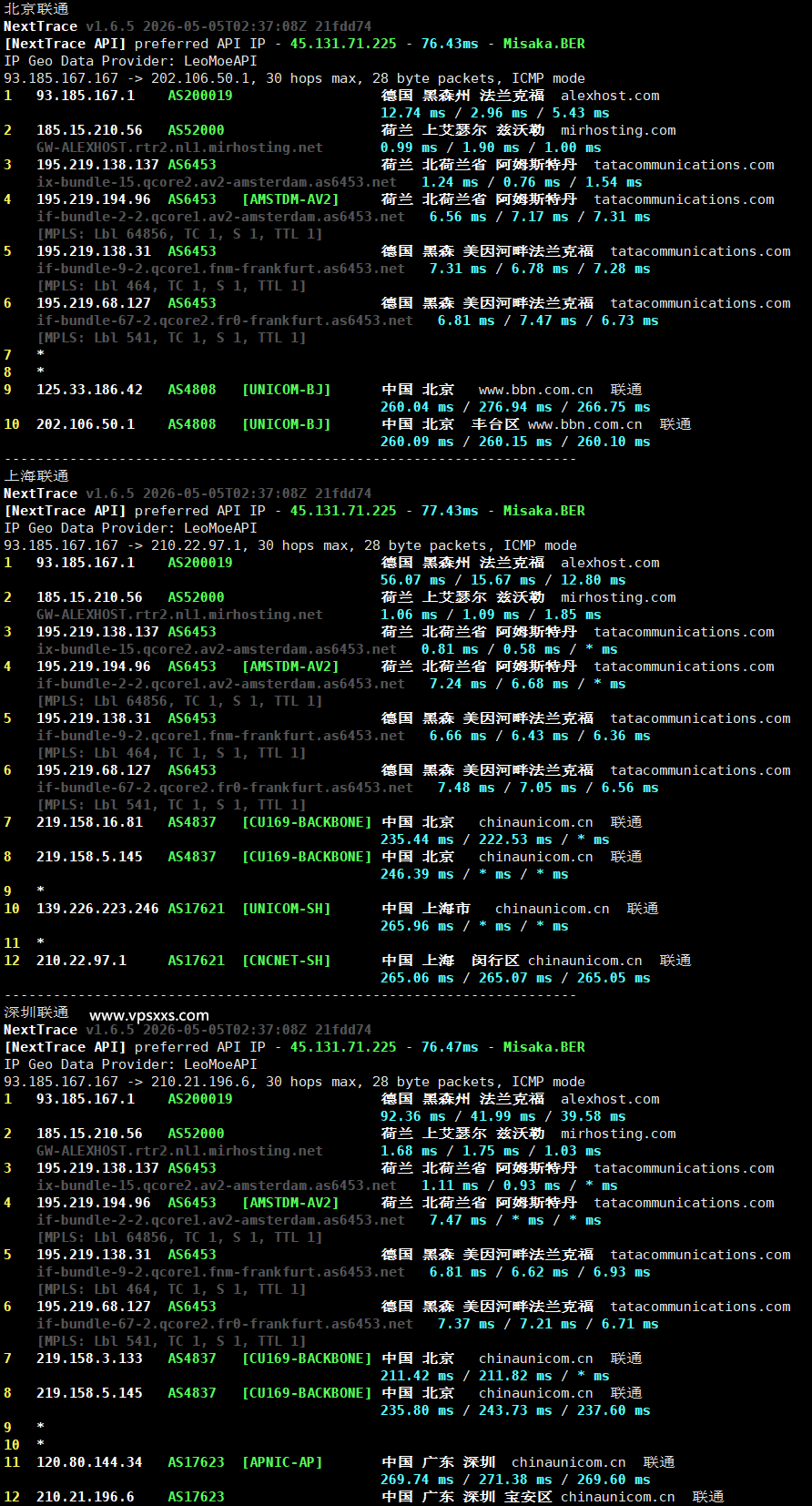Image resolution: width=812 pixels, height=1506 pixels.
Task: Click the 222.53 ms latency value
Action: [x=515, y=839]
